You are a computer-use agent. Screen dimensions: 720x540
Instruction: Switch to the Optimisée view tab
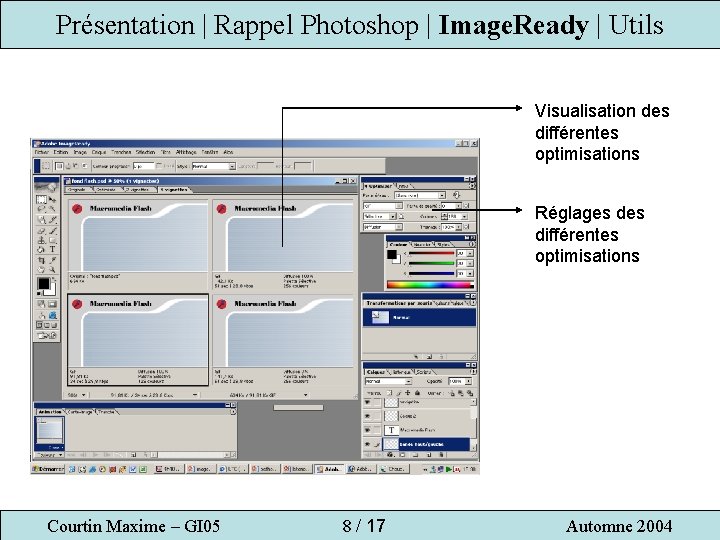(107, 190)
